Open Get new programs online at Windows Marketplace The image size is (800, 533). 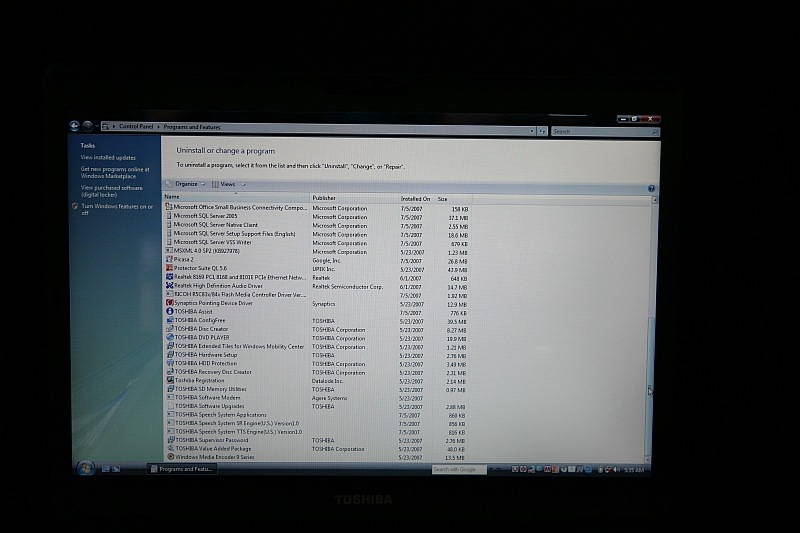[x=115, y=172]
